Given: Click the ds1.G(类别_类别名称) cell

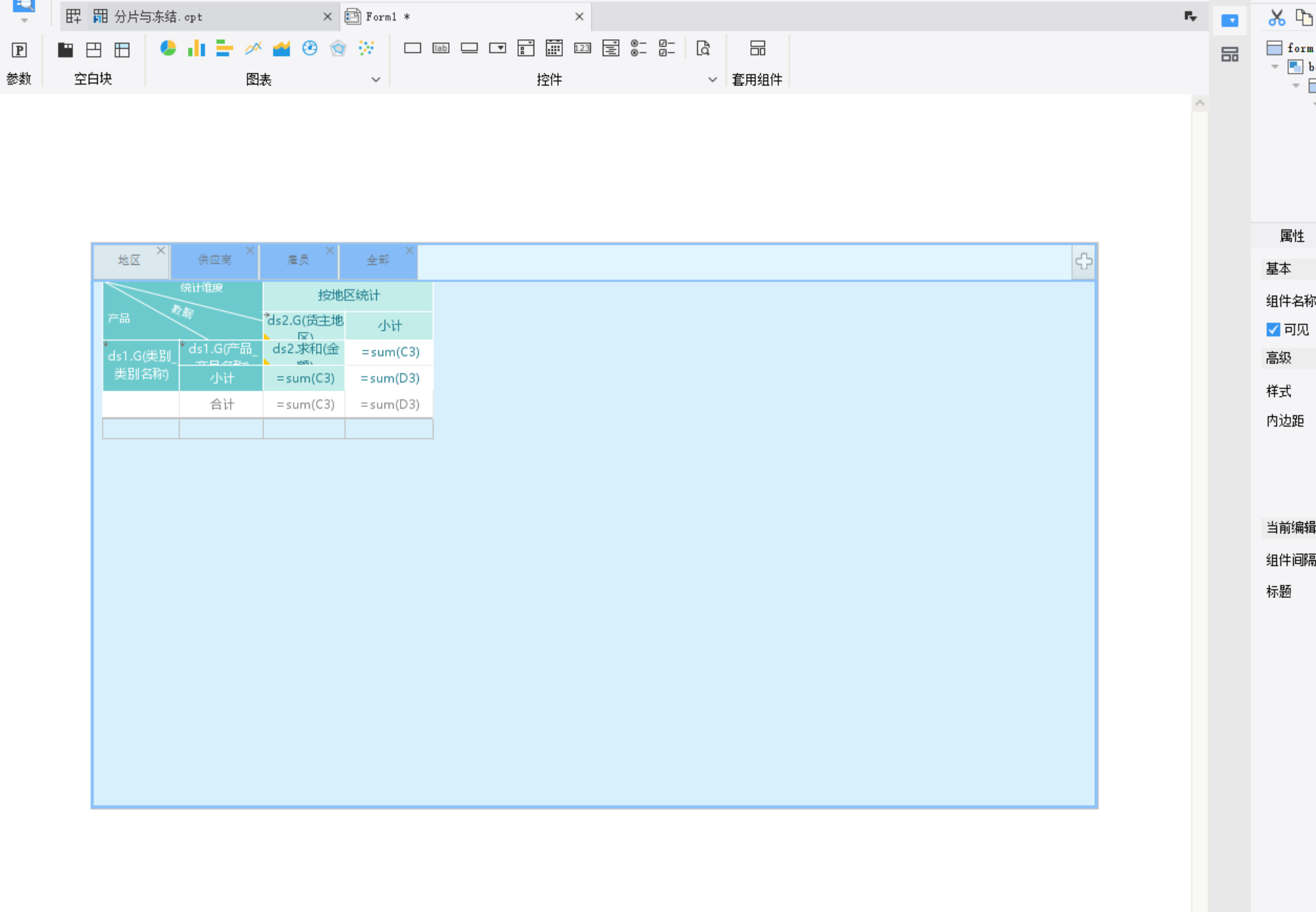Looking at the screenshot, I should [141, 365].
